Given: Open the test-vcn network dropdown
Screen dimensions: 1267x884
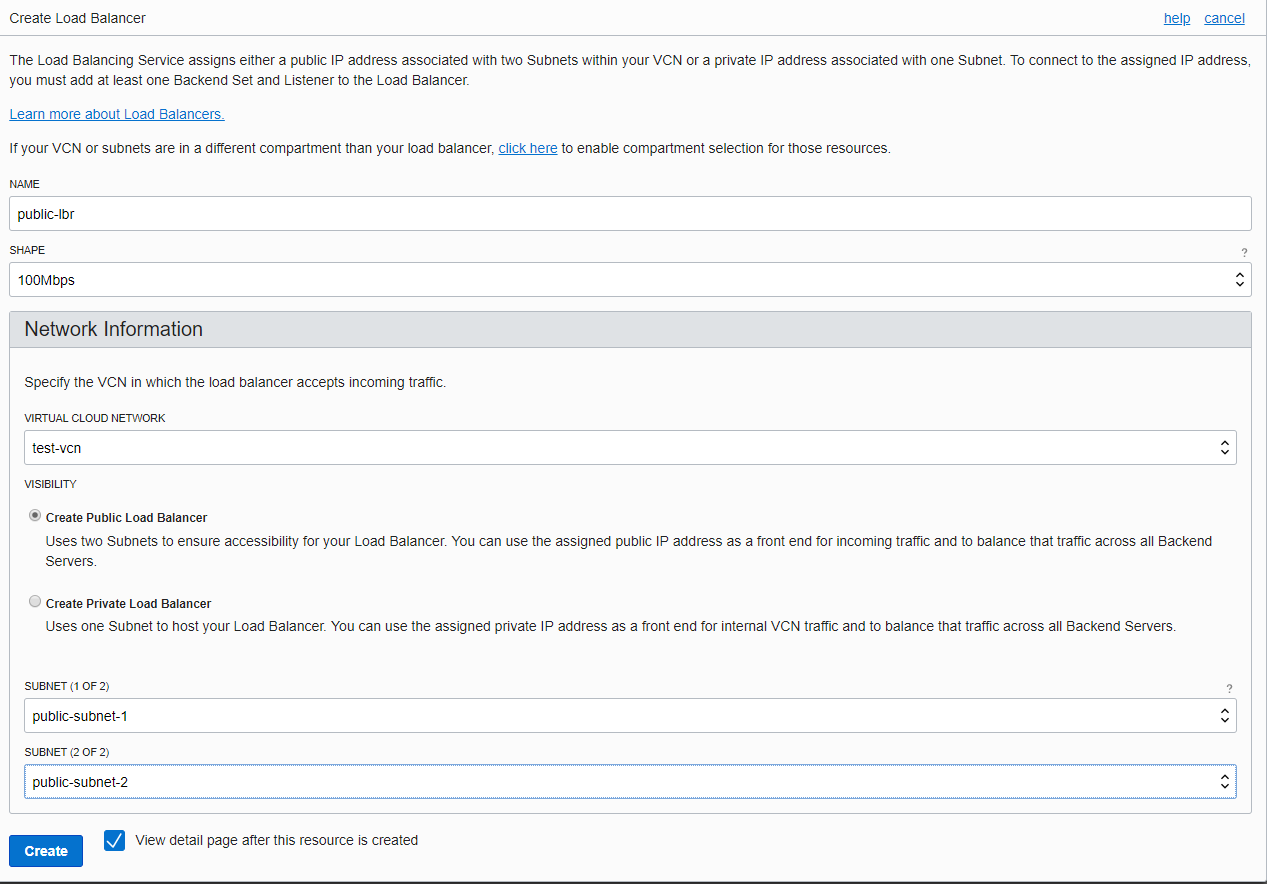Looking at the screenshot, I should (x=630, y=448).
